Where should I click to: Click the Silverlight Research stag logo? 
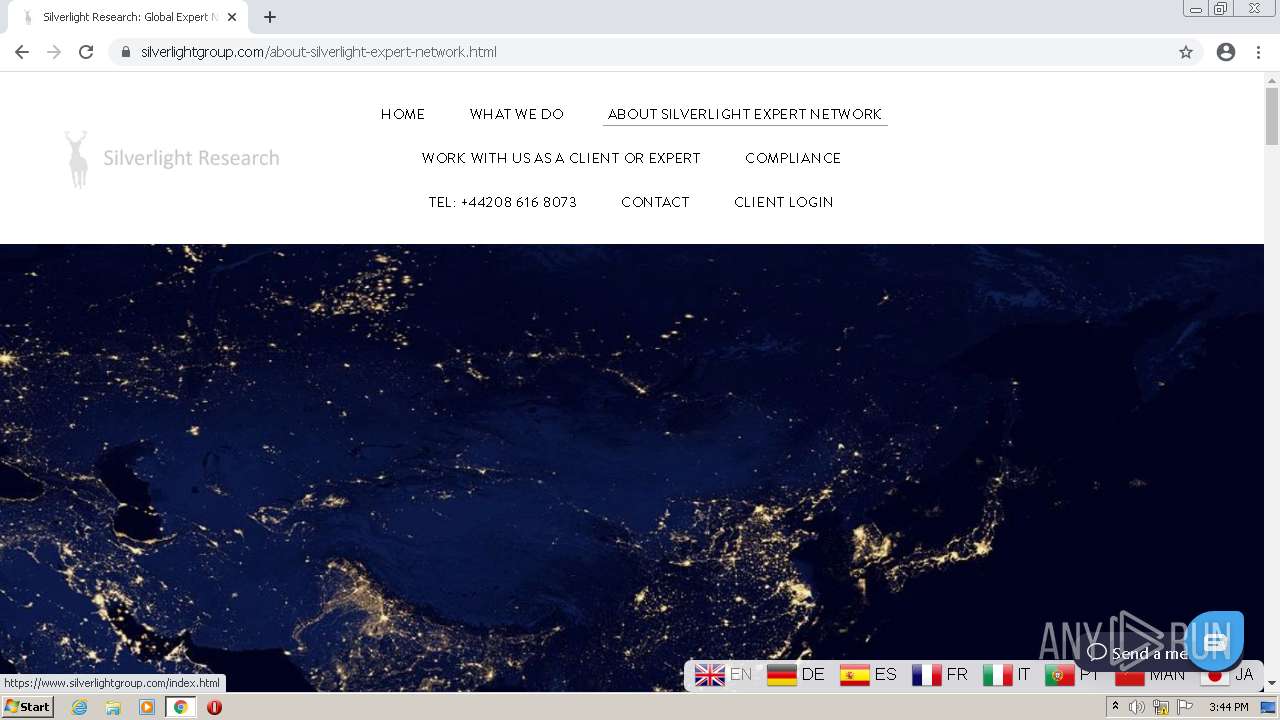pos(172,158)
